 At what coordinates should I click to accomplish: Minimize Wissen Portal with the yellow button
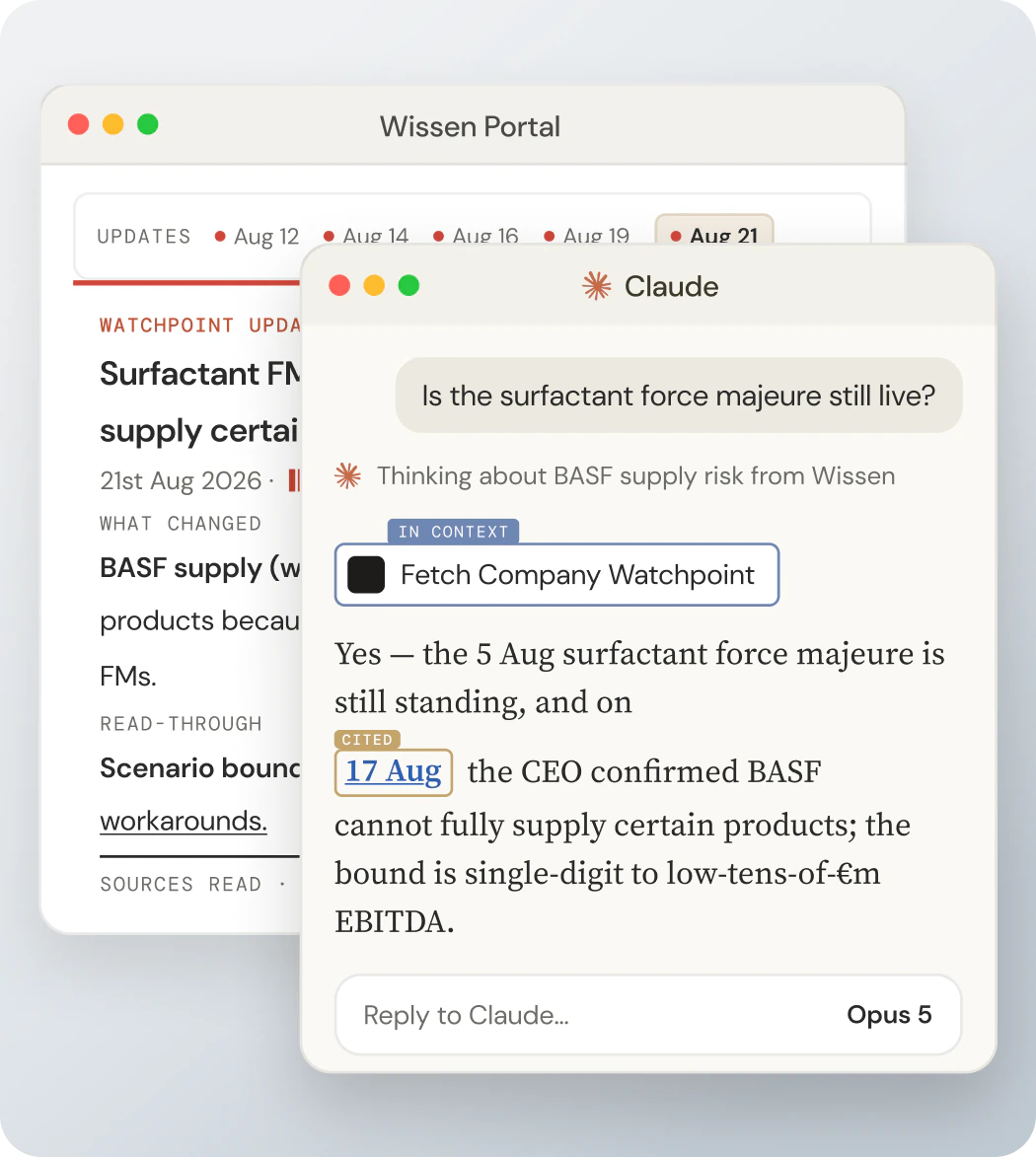click(x=112, y=124)
